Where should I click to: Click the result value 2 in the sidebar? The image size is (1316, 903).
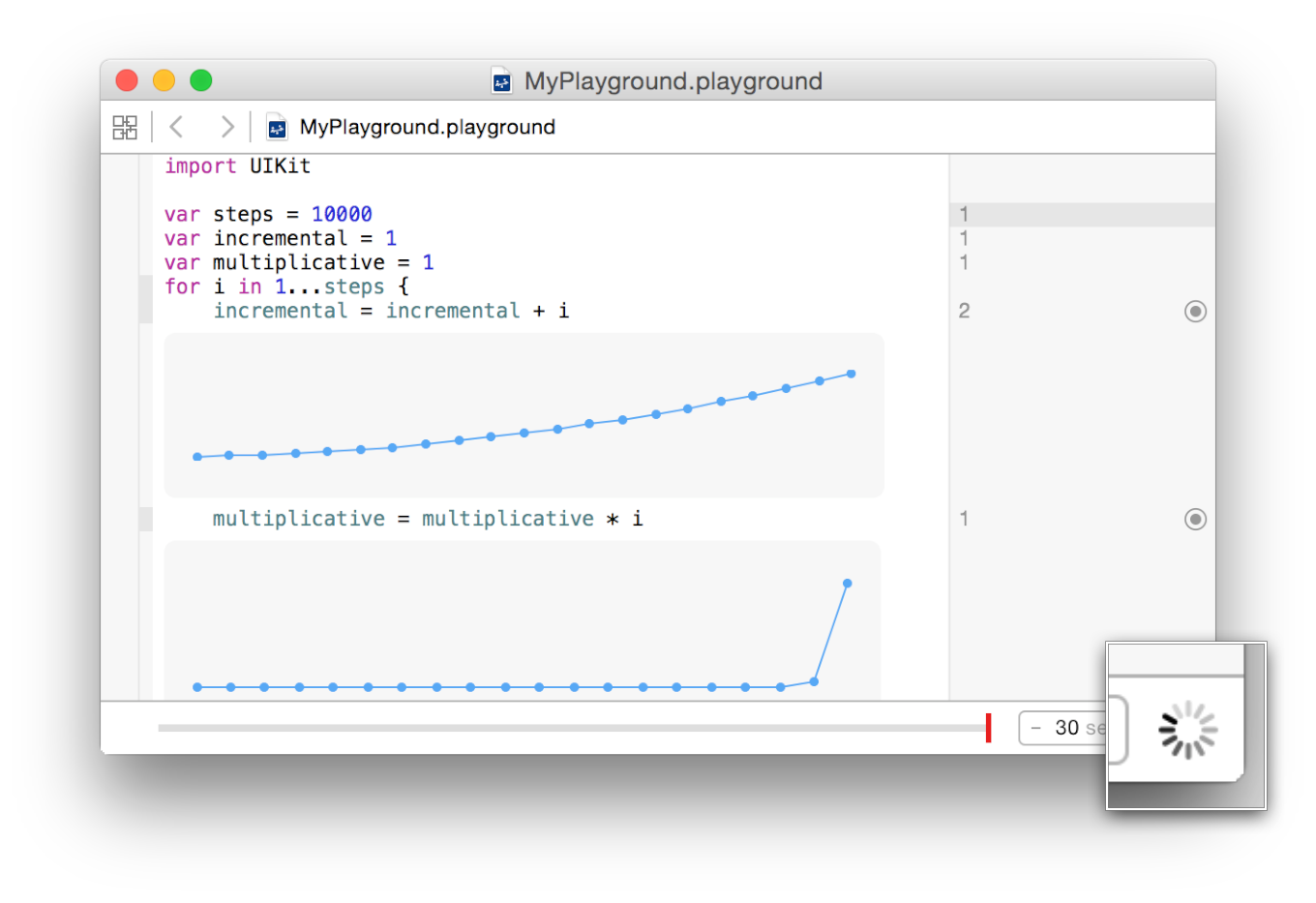(964, 311)
